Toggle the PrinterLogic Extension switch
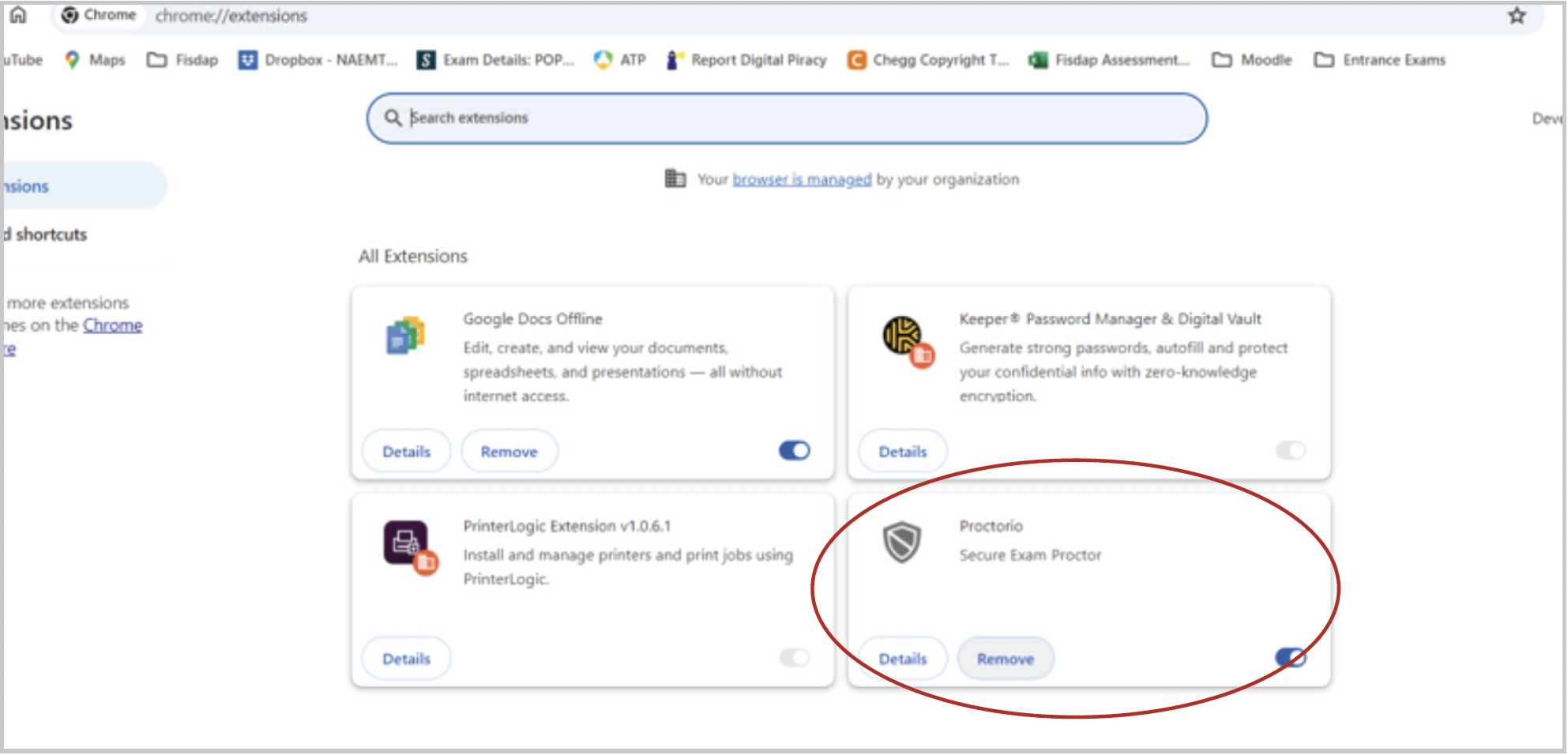Screen dimensions: 1568x755 (795, 657)
